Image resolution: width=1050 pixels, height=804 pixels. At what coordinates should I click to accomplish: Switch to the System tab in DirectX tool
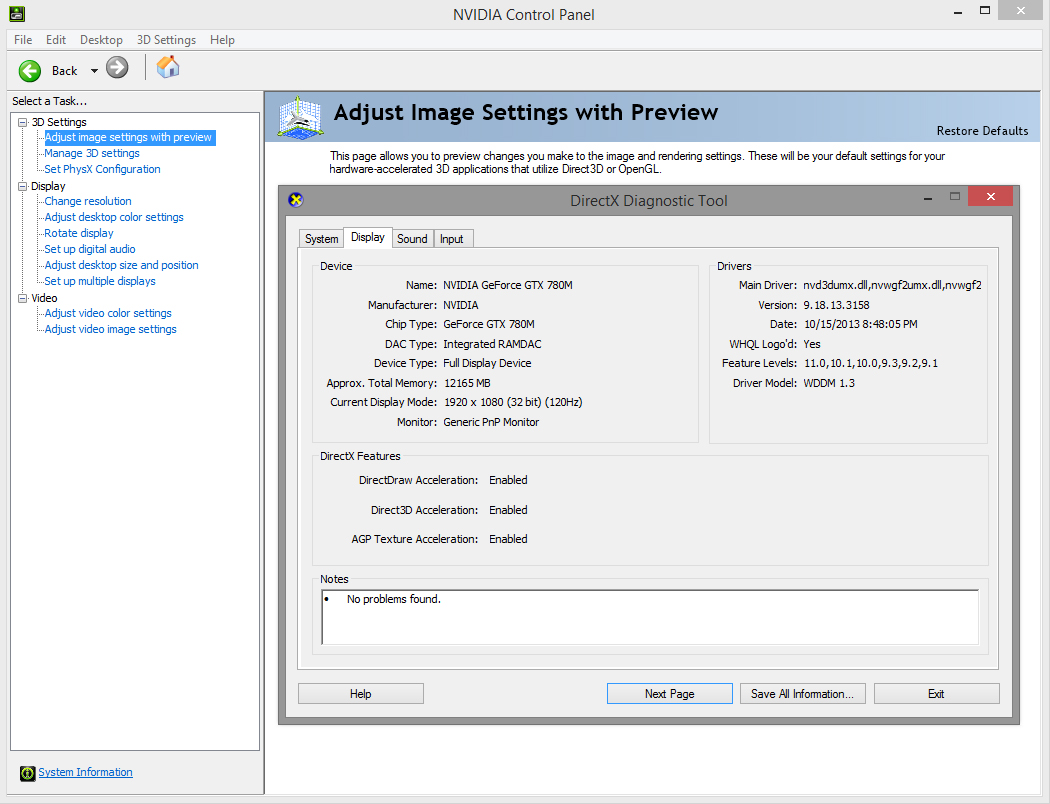tap(321, 239)
